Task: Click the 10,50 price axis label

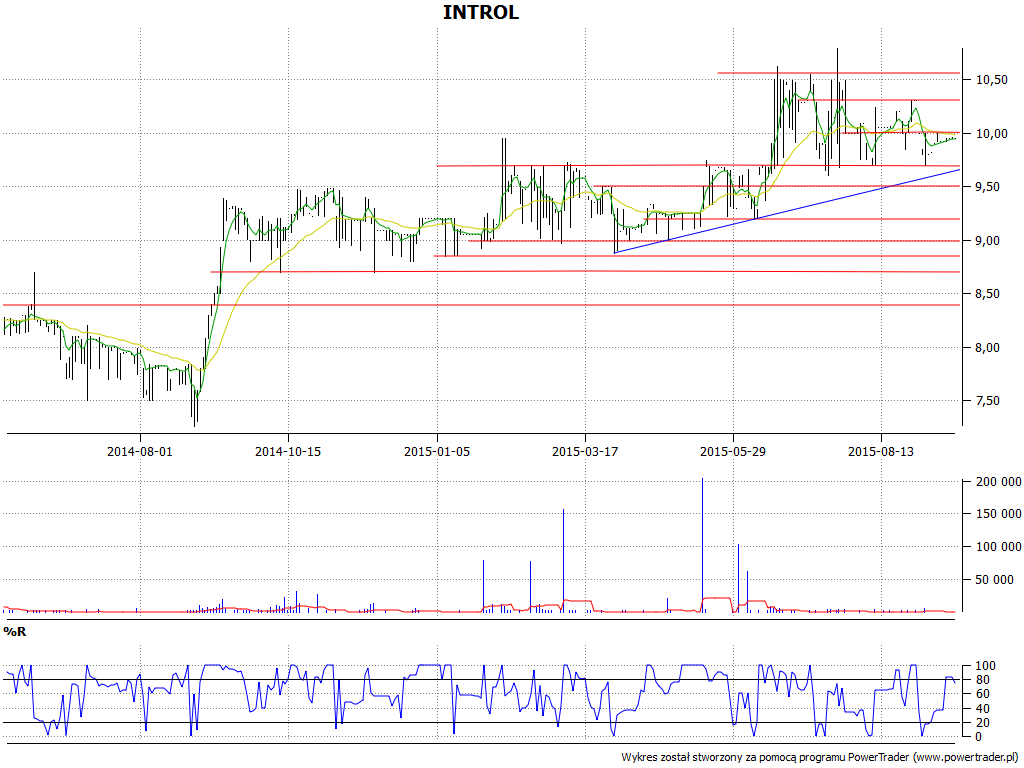Action: [x=991, y=80]
